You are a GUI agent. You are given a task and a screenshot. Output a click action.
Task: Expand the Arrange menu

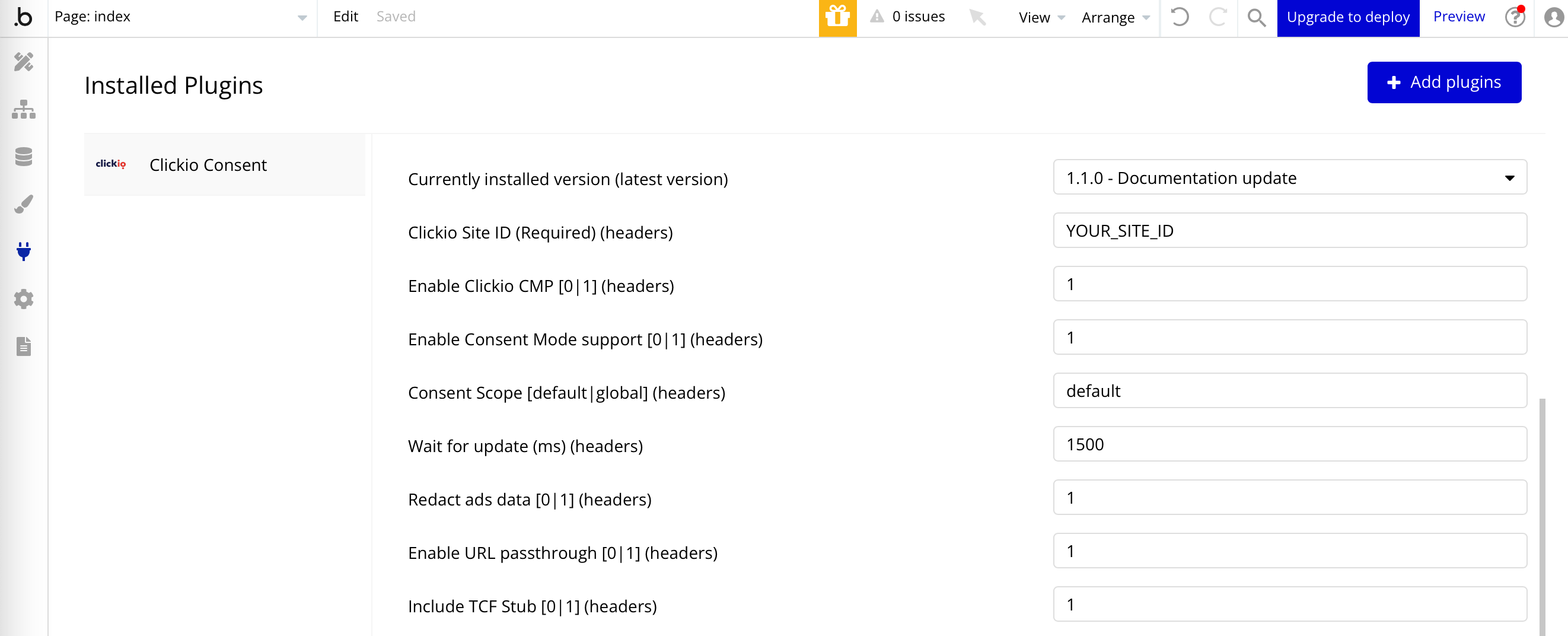(x=1115, y=17)
